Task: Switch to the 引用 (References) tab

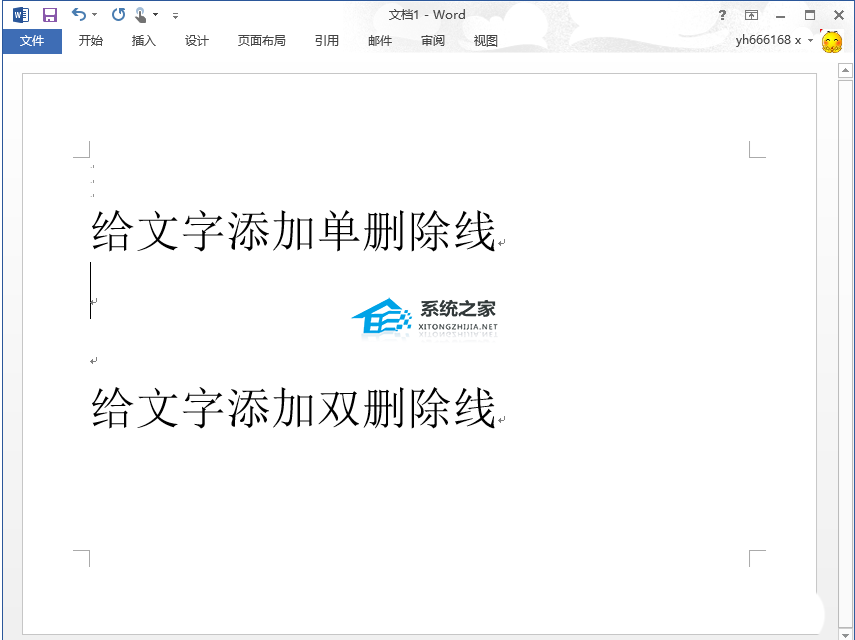Action: 327,41
